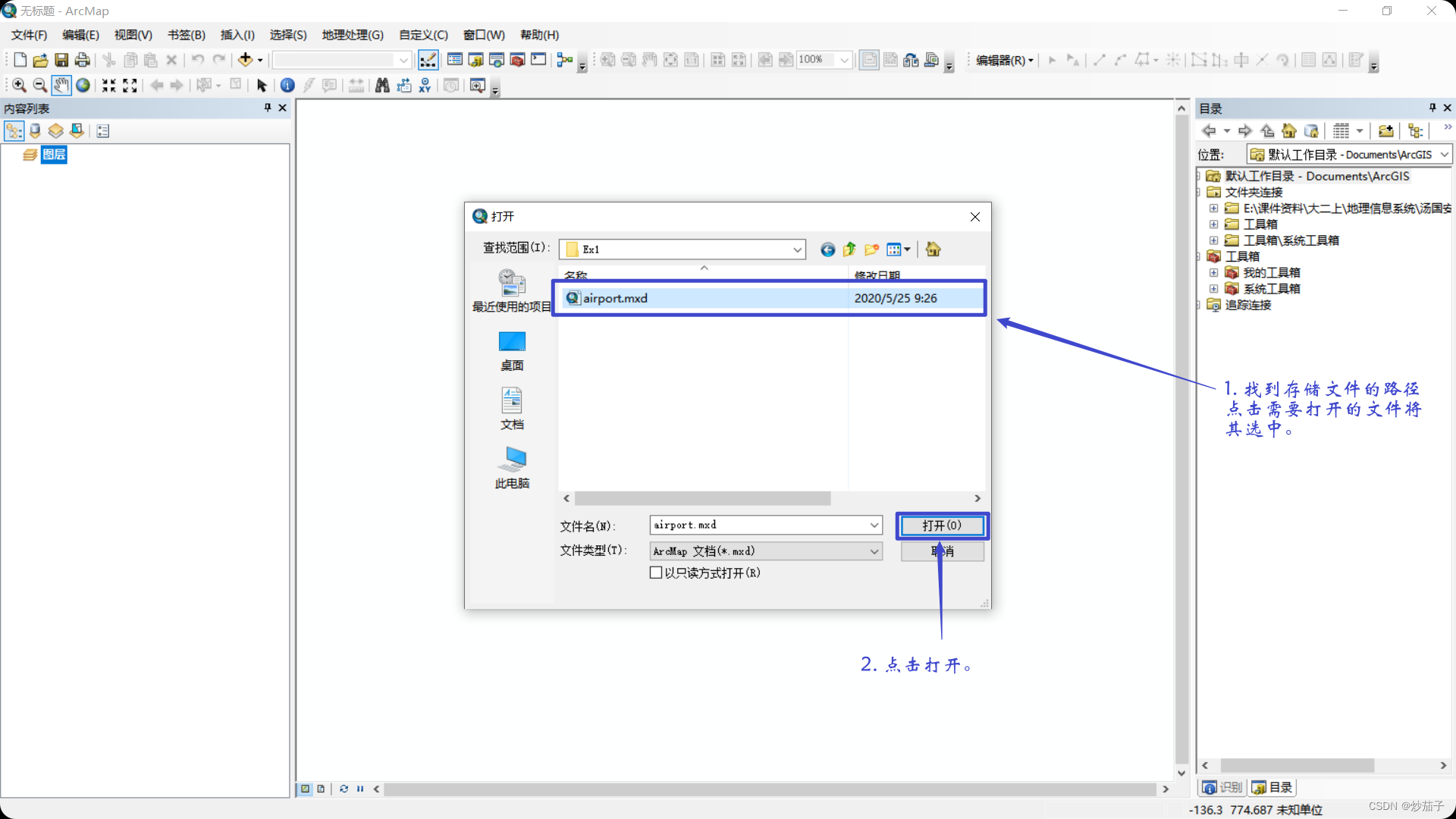Click the Save map document icon

[x=61, y=60]
